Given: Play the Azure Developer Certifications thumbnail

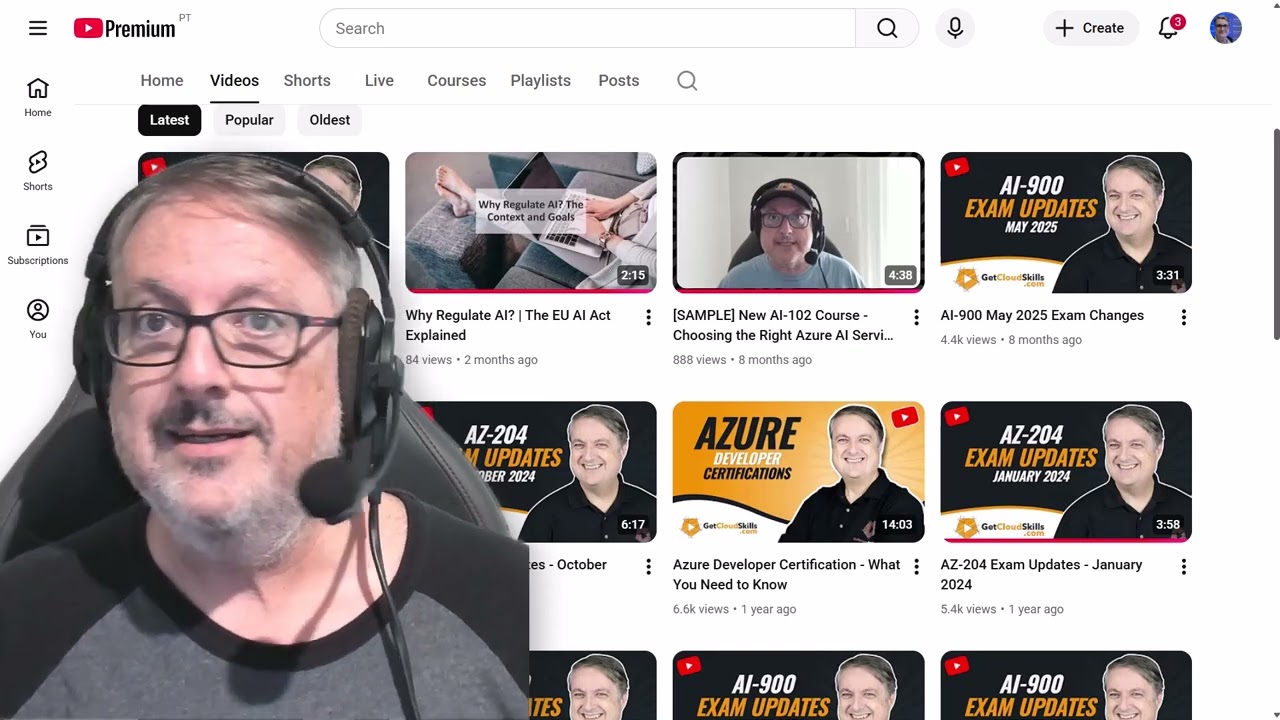Looking at the screenshot, I should [x=799, y=472].
